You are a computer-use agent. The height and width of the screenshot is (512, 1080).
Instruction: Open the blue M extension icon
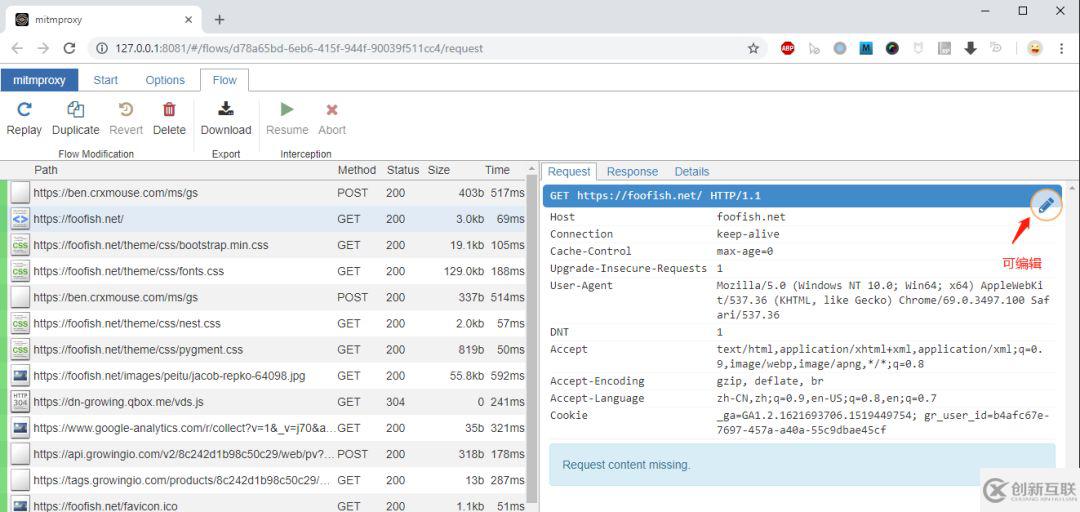point(866,48)
